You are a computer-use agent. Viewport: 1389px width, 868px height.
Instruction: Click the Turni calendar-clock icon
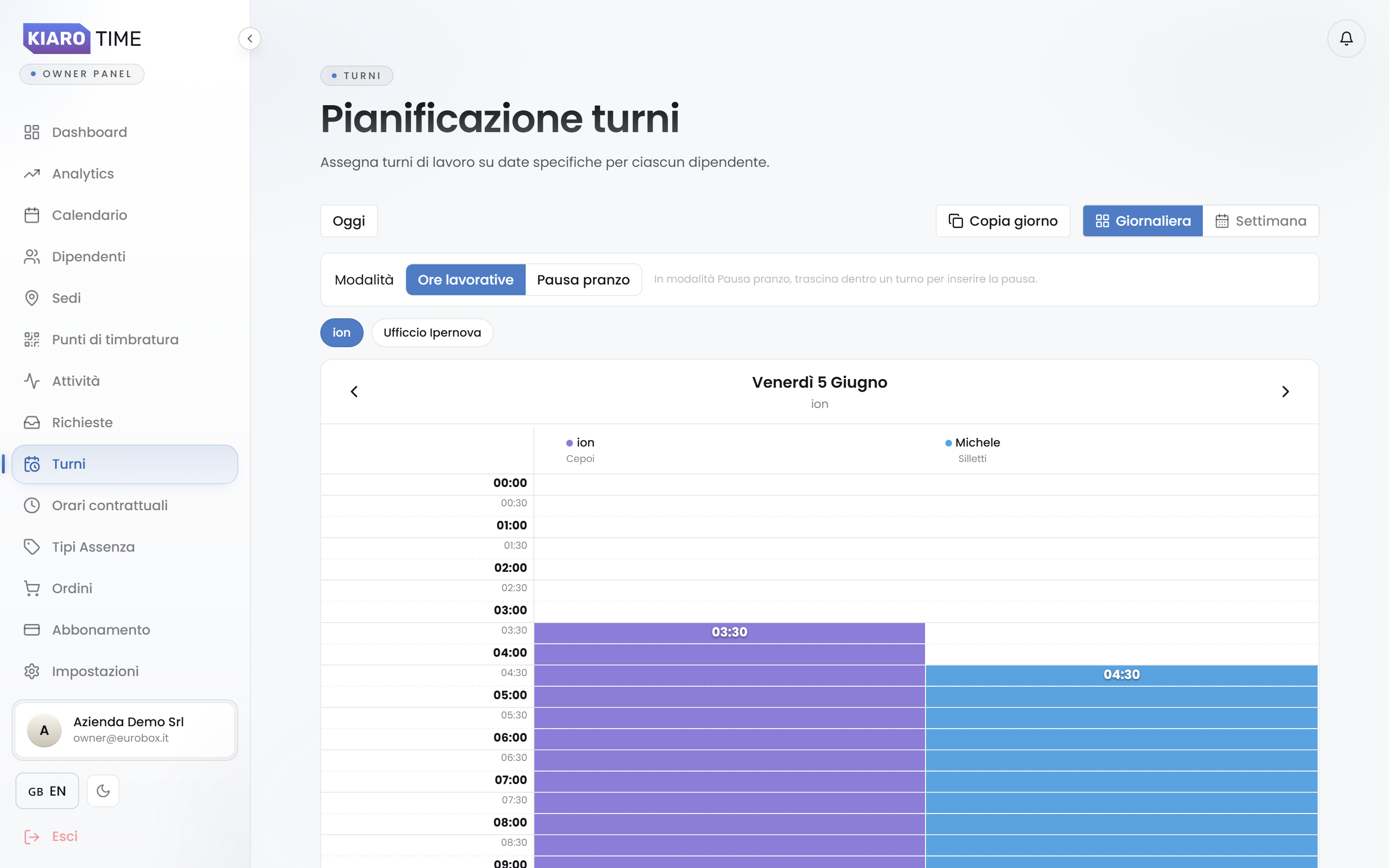[31, 464]
